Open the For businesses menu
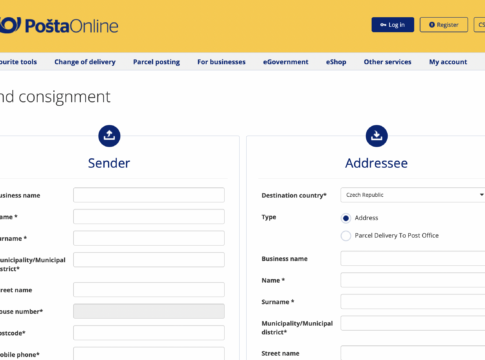The image size is (485, 360). pyautogui.click(x=221, y=62)
